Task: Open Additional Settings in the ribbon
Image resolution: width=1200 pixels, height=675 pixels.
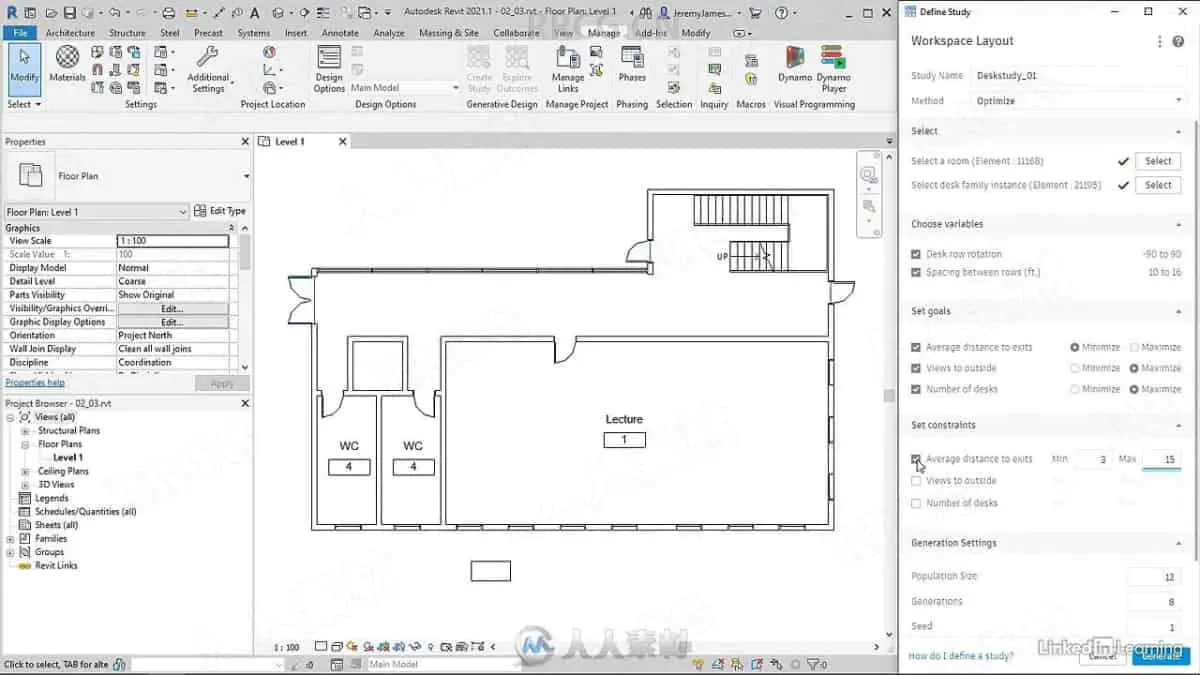Action: click(208, 68)
